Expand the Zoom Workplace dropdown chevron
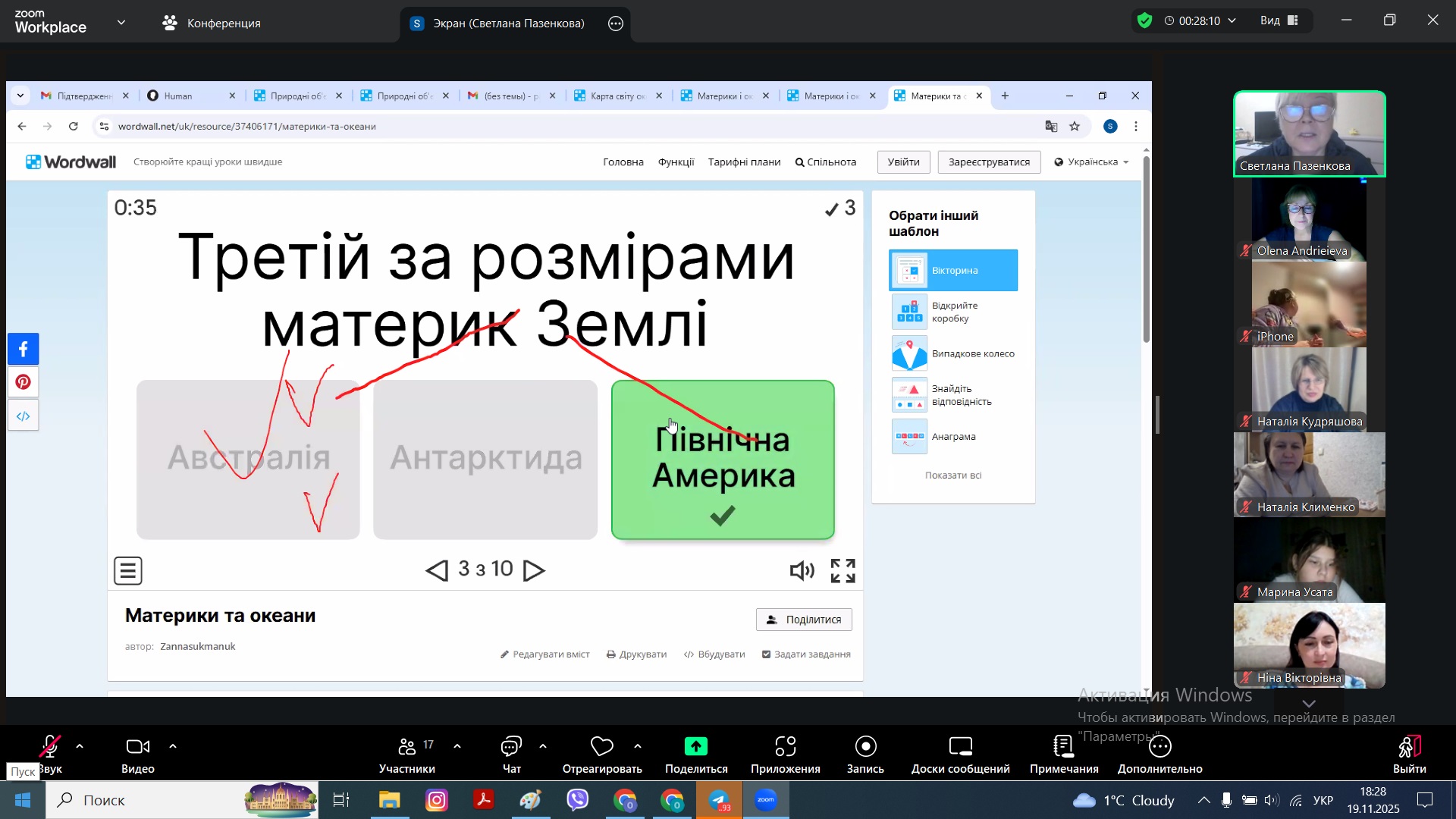This screenshot has width=1456, height=819. click(121, 23)
